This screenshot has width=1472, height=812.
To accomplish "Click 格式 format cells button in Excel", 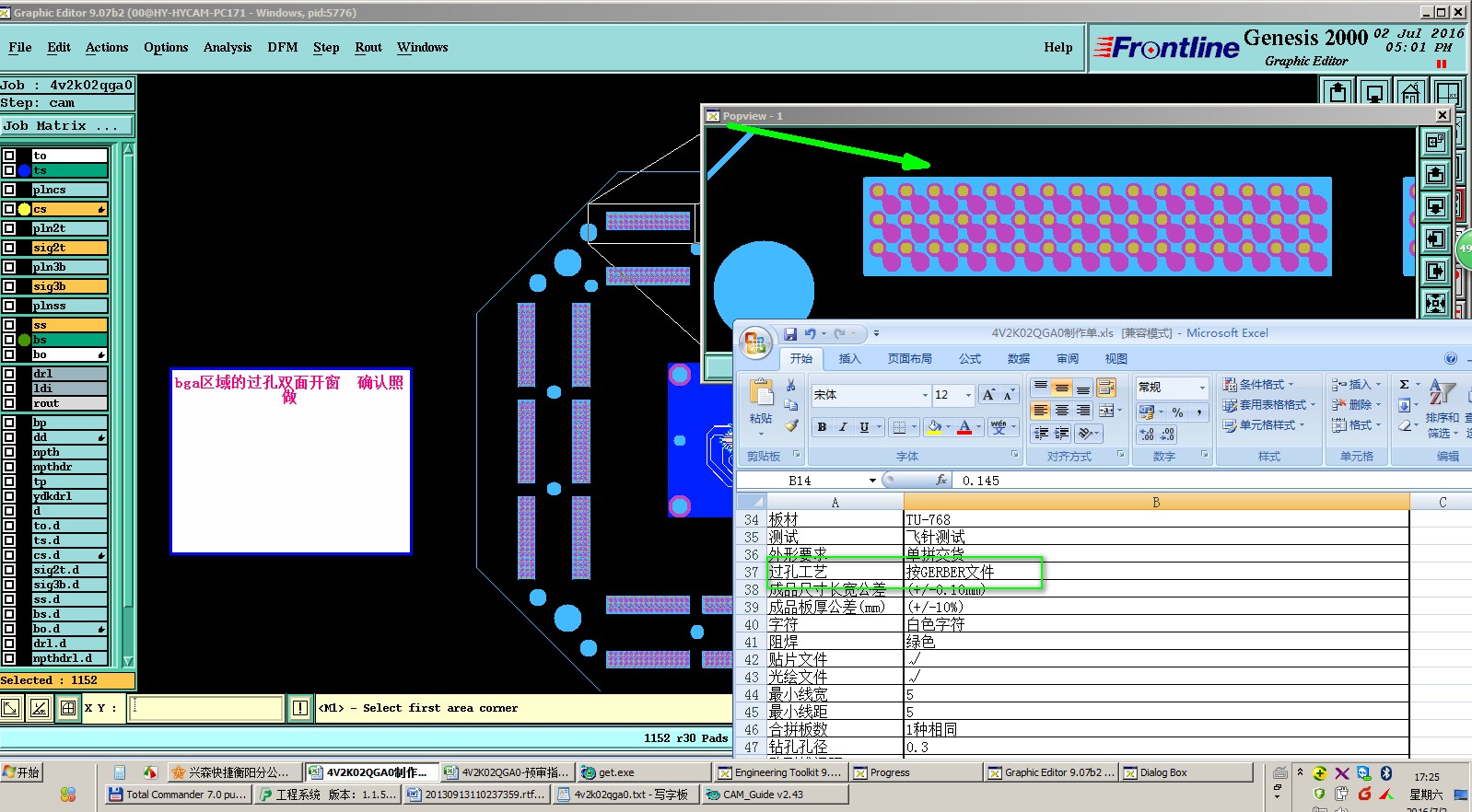I will [x=1356, y=425].
